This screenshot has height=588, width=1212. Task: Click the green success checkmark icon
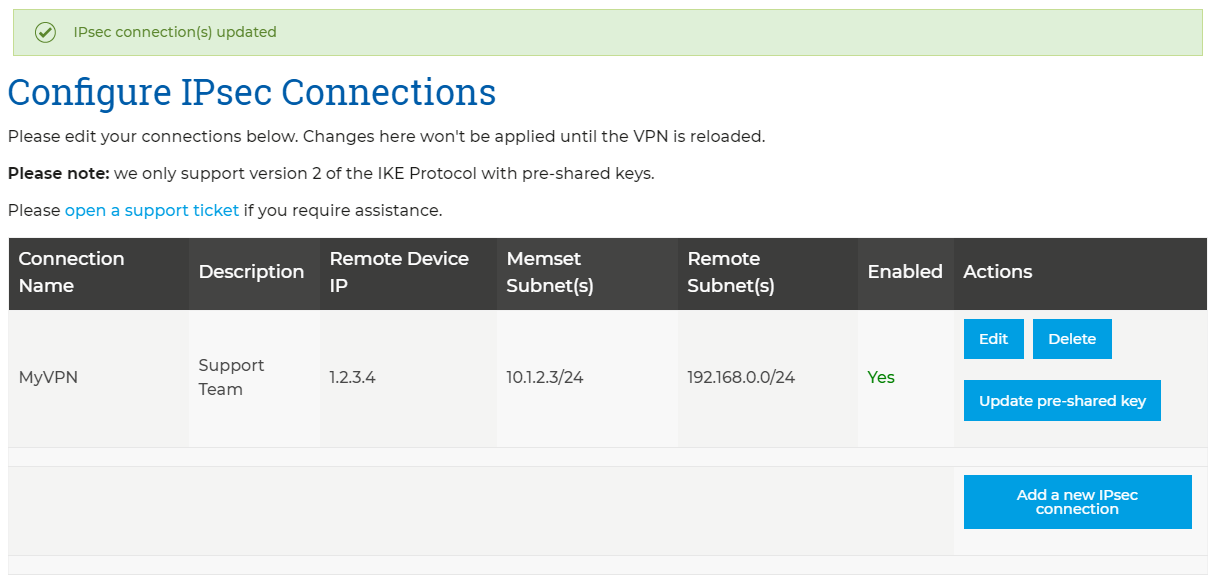pyautogui.click(x=45, y=32)
